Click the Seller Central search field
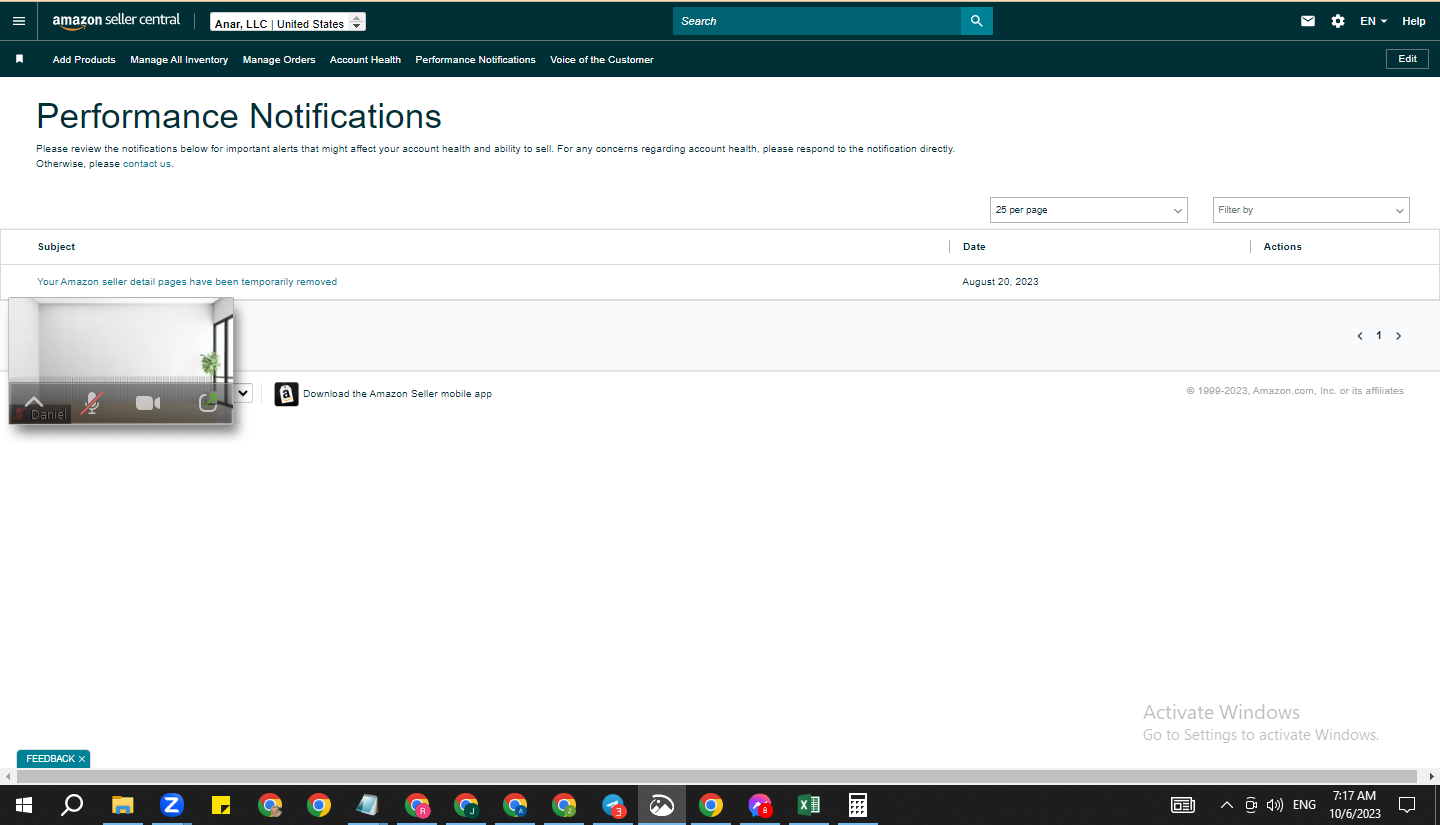This screenshot has width=1440, height=825. [817, 21]
